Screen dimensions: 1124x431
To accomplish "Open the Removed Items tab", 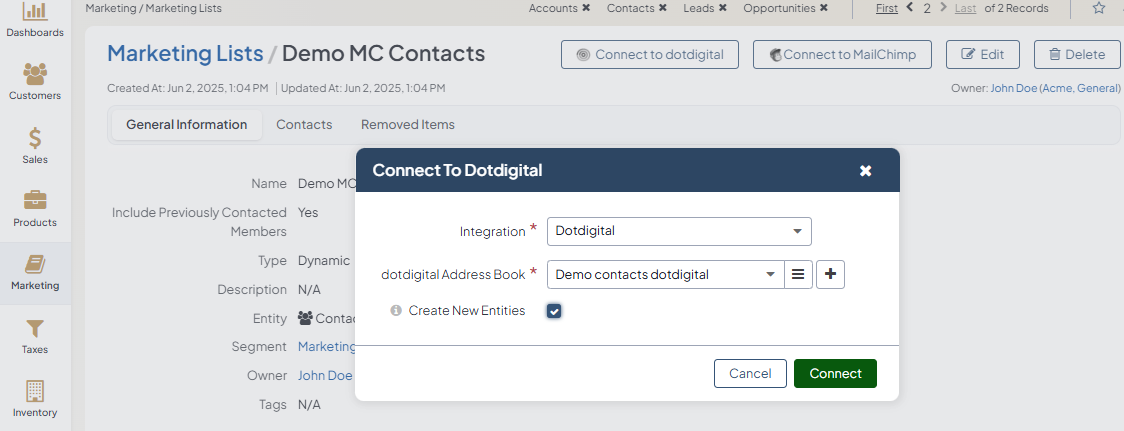I will tap(408, 125).
